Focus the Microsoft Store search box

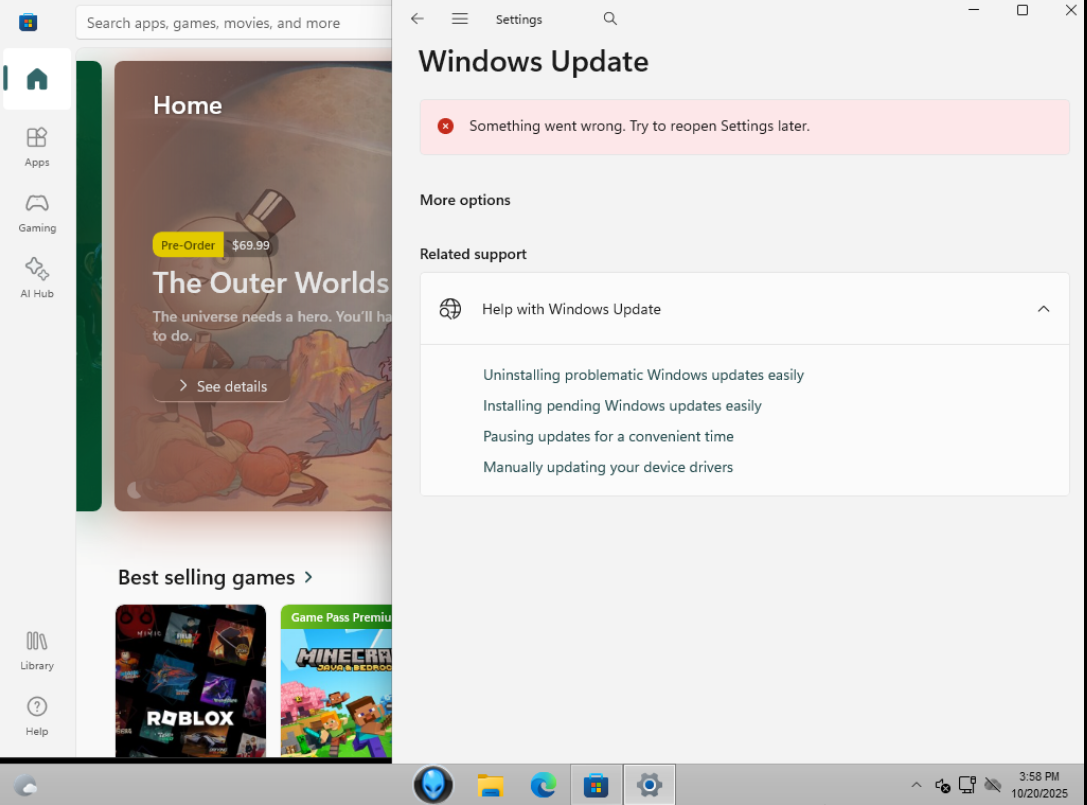[x=233, y=23]
